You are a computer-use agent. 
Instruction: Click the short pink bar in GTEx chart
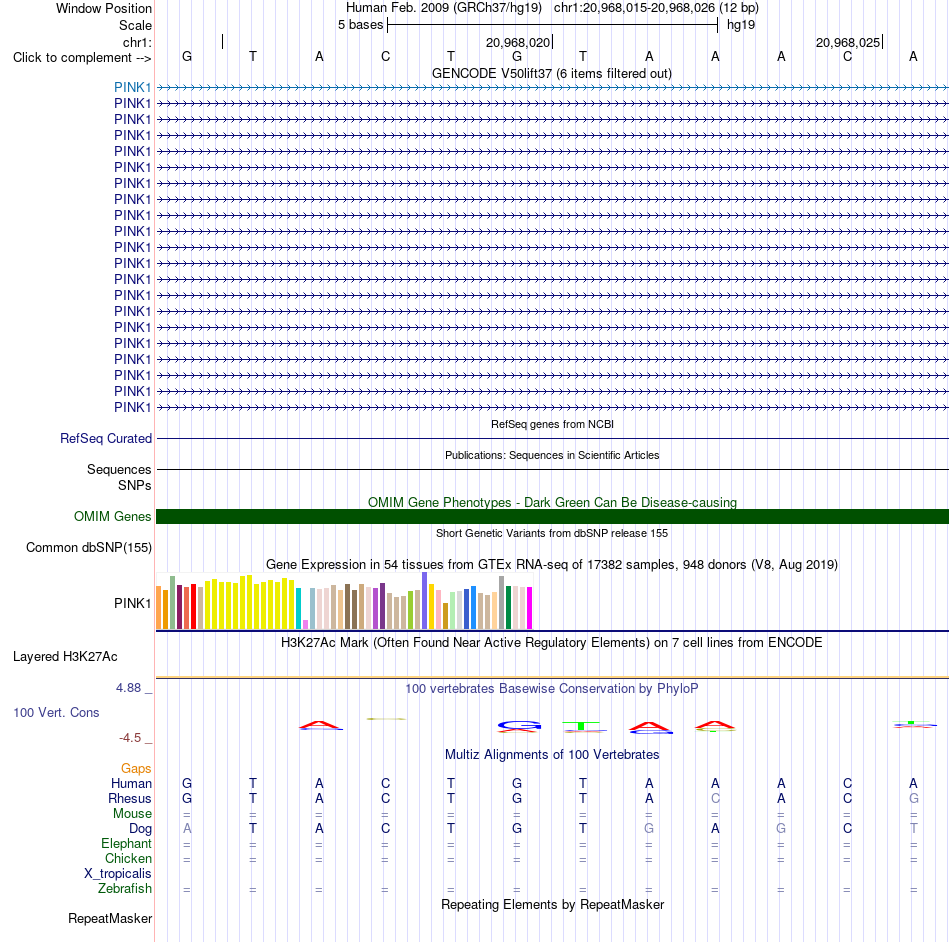[305, 625]
